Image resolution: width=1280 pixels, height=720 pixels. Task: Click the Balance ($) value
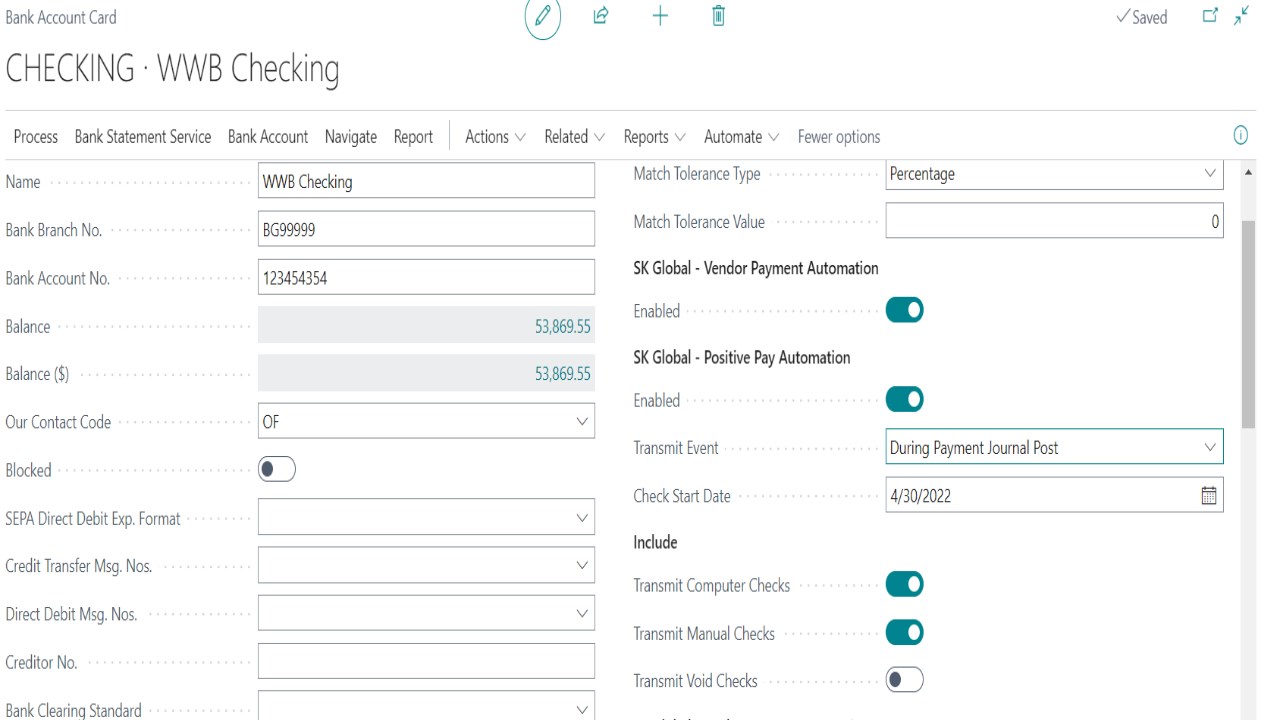563,374
